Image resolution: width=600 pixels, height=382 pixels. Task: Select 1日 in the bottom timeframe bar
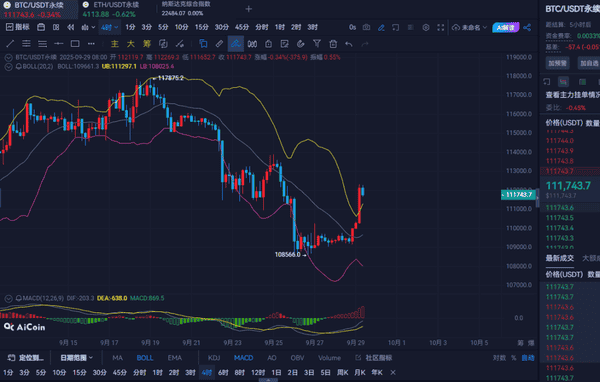[276, 372]
